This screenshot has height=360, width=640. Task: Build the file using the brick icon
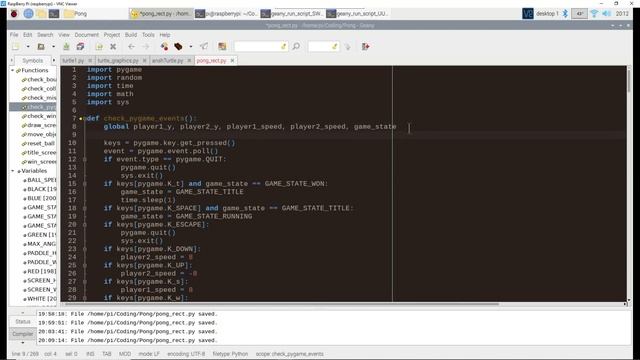(178, 47)
